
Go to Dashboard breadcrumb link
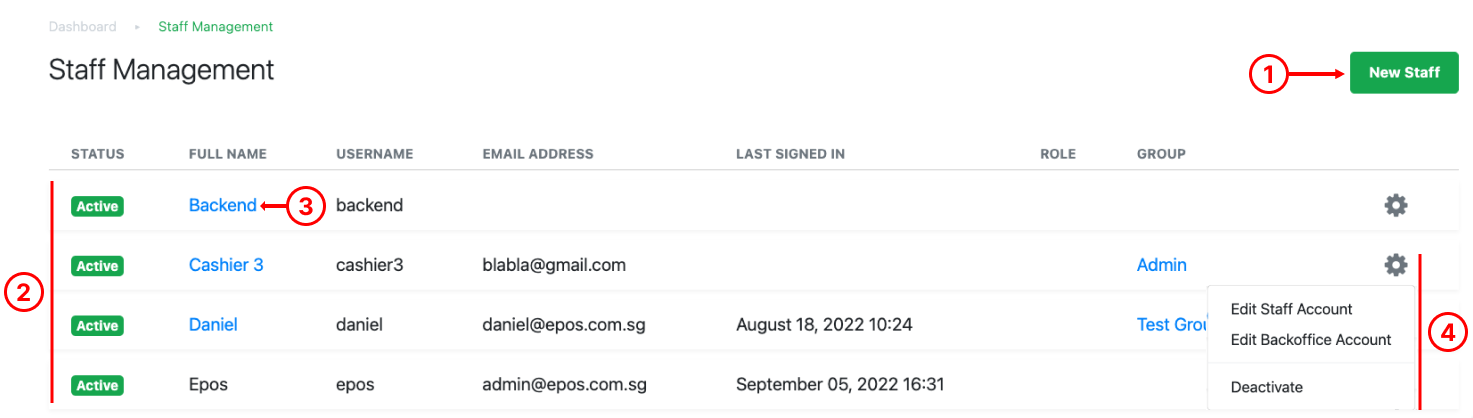pos(83,27)
